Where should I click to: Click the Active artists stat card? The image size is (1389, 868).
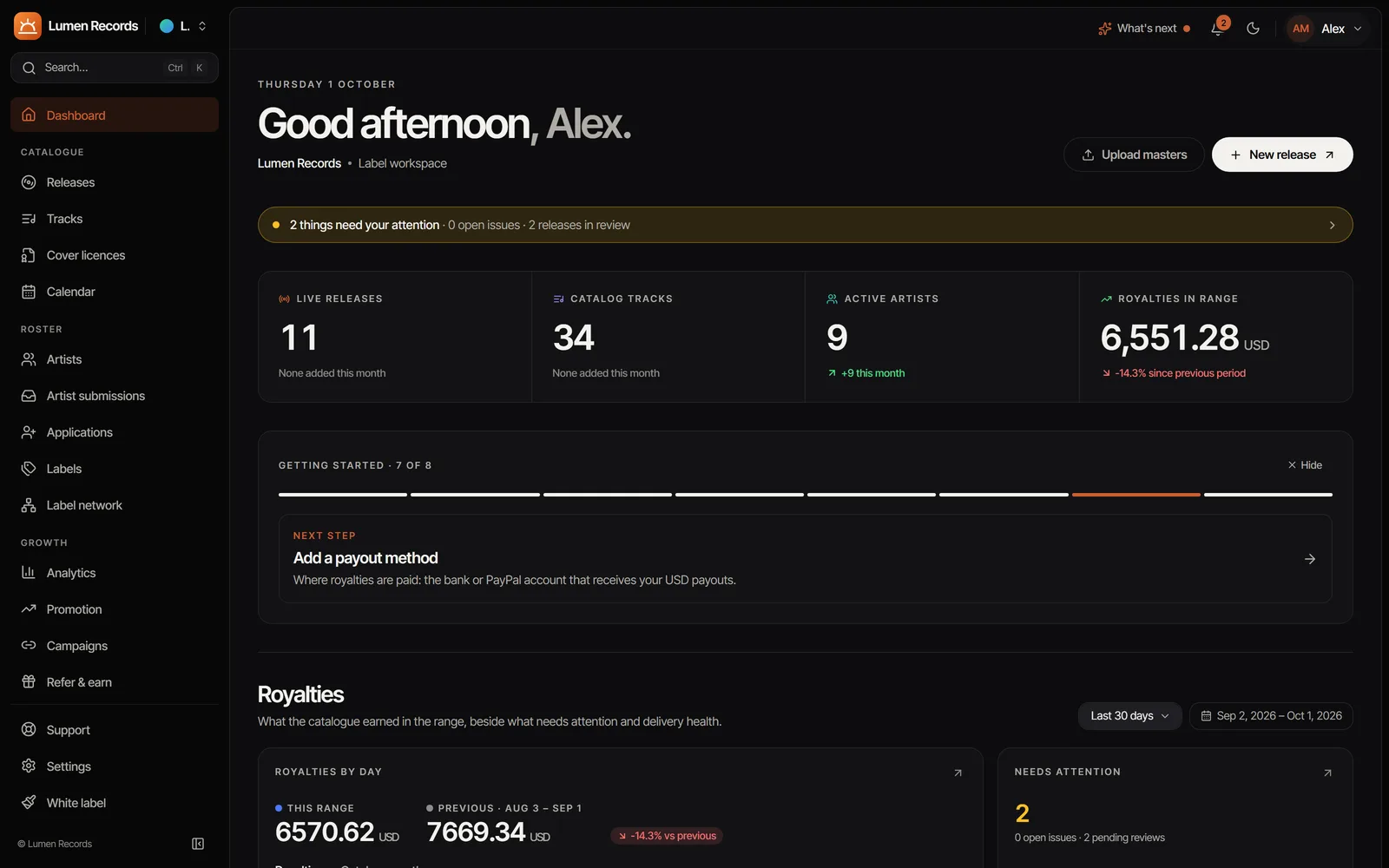pyautogui.click(x=942, y=337)
